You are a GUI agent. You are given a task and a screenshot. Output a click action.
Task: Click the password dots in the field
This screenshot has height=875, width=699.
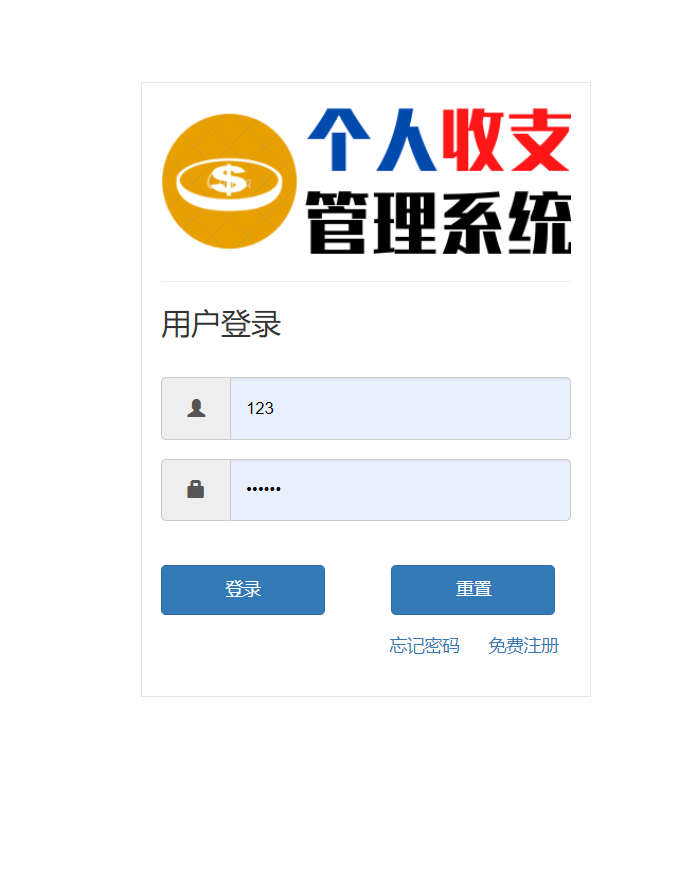point(263,489)
